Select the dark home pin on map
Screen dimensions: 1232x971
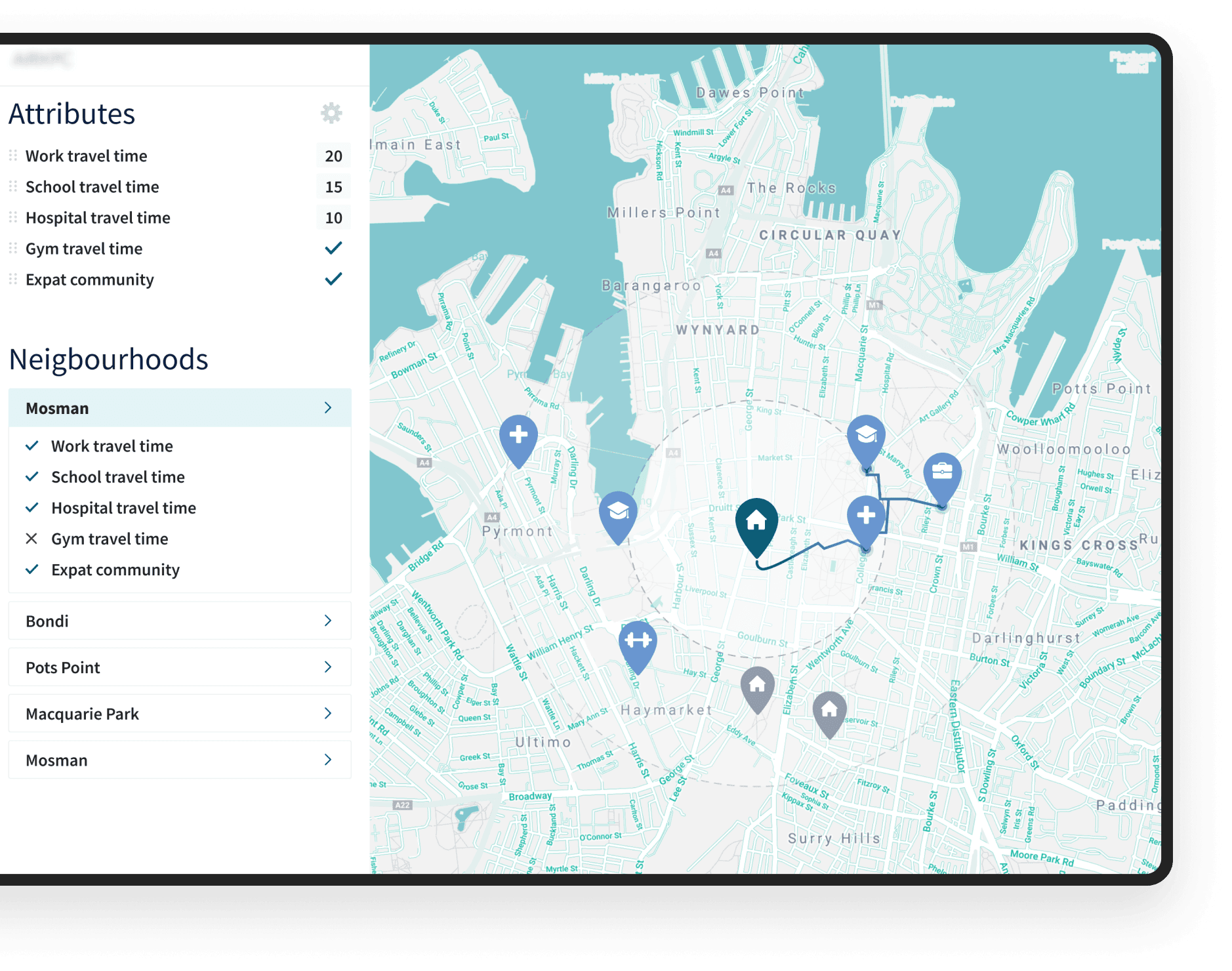coord(756,527)
